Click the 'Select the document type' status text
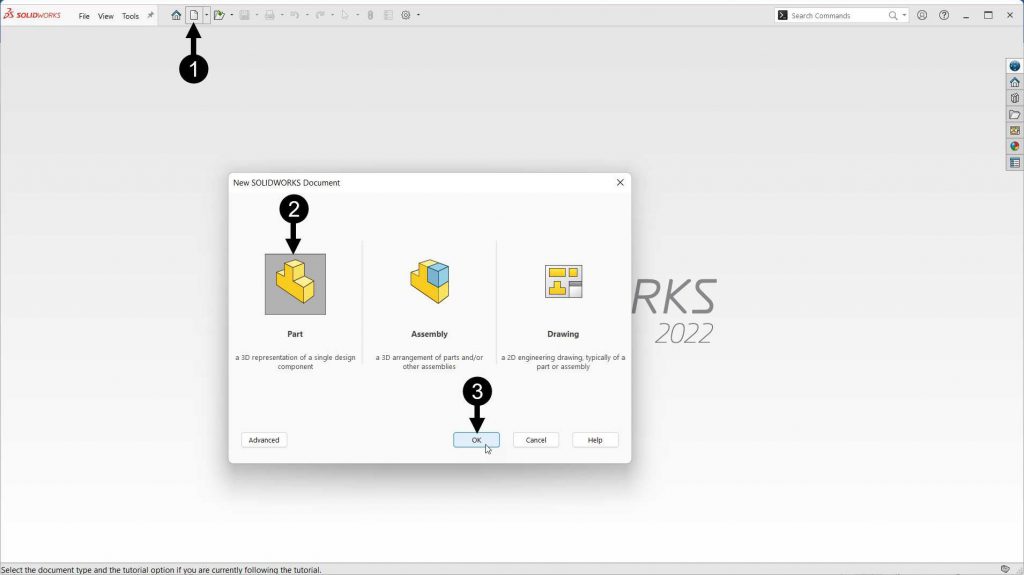 tap(162, 570)
